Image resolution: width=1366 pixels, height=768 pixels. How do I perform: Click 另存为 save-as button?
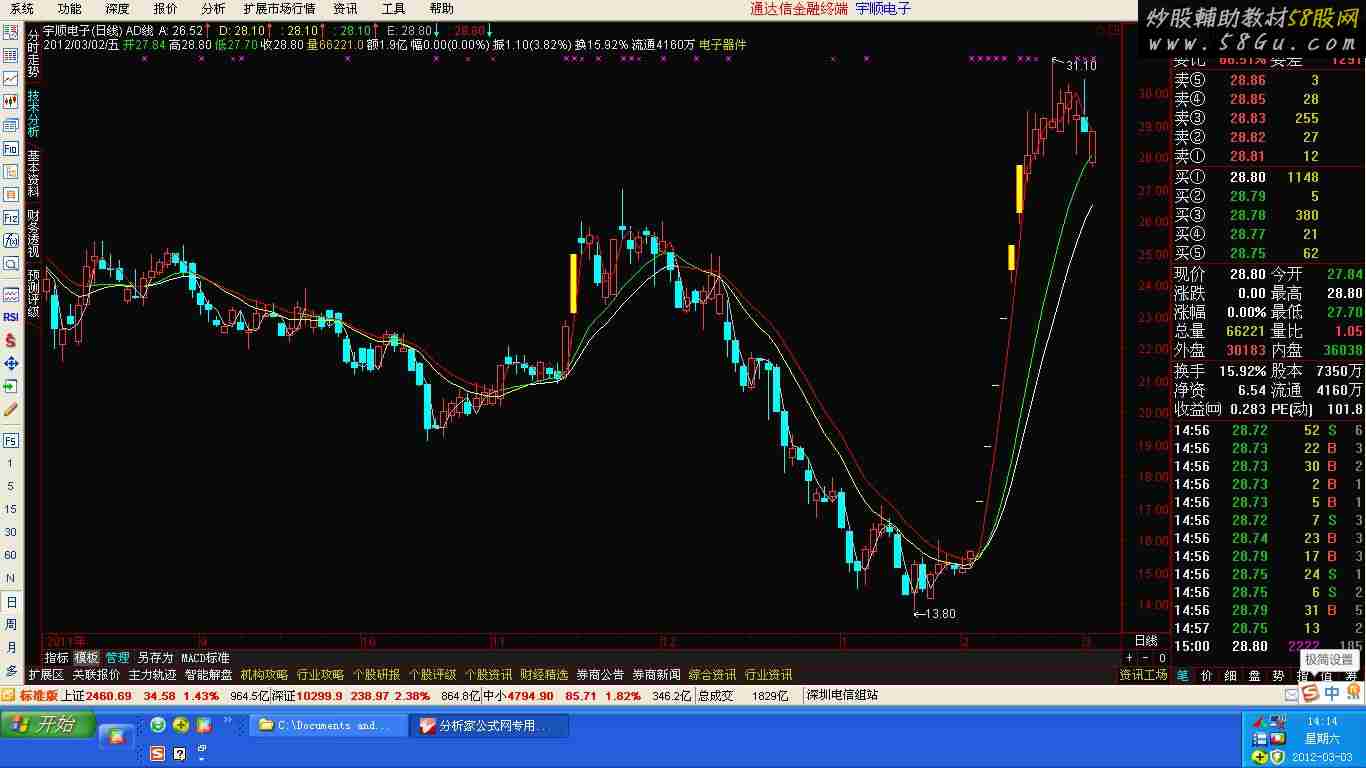point(155,658)
